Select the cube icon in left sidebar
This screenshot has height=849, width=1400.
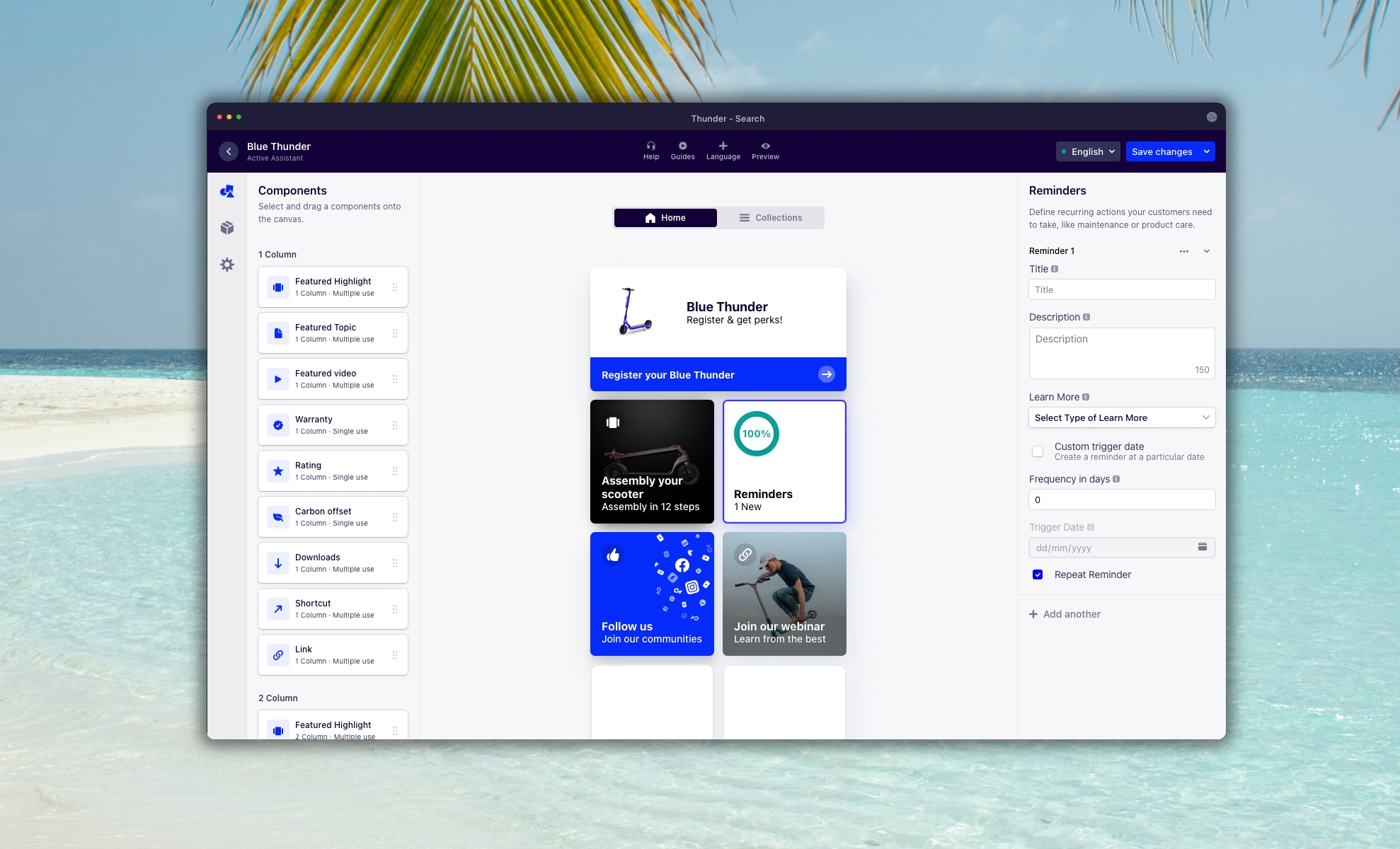click(227, 228)
